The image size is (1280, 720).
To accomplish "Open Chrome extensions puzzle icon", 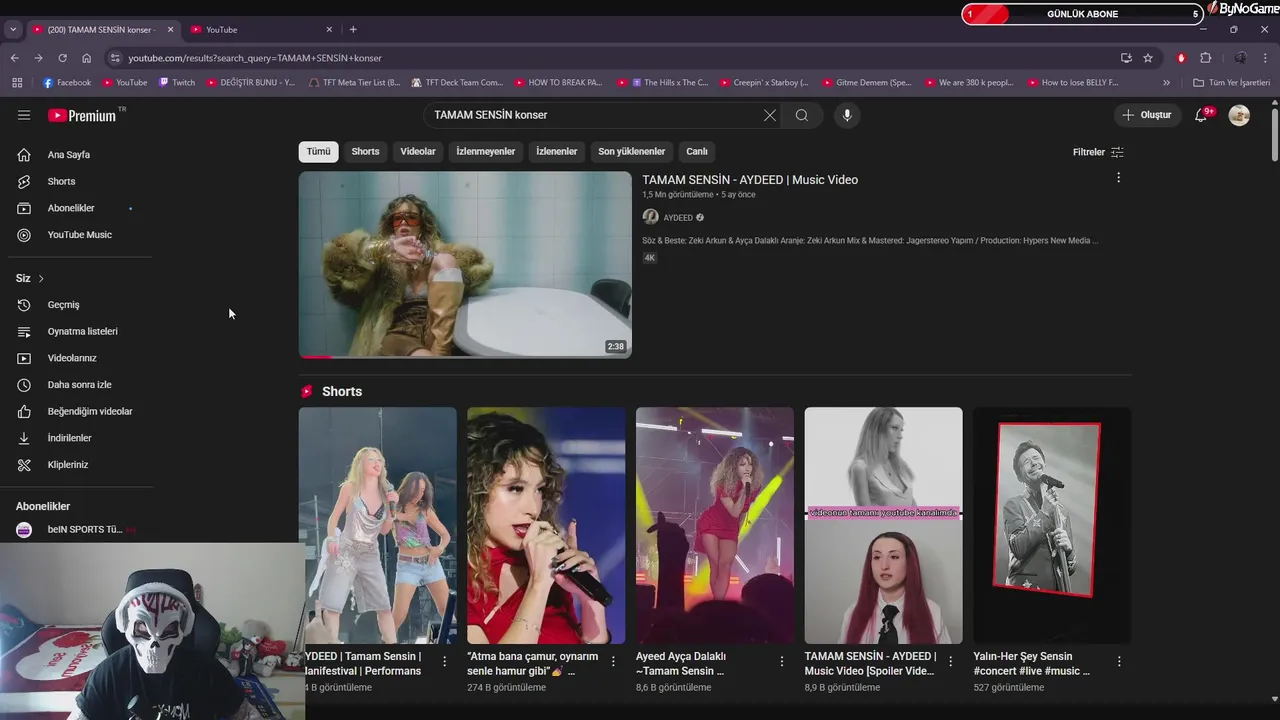I will (x=1206, y=58).
